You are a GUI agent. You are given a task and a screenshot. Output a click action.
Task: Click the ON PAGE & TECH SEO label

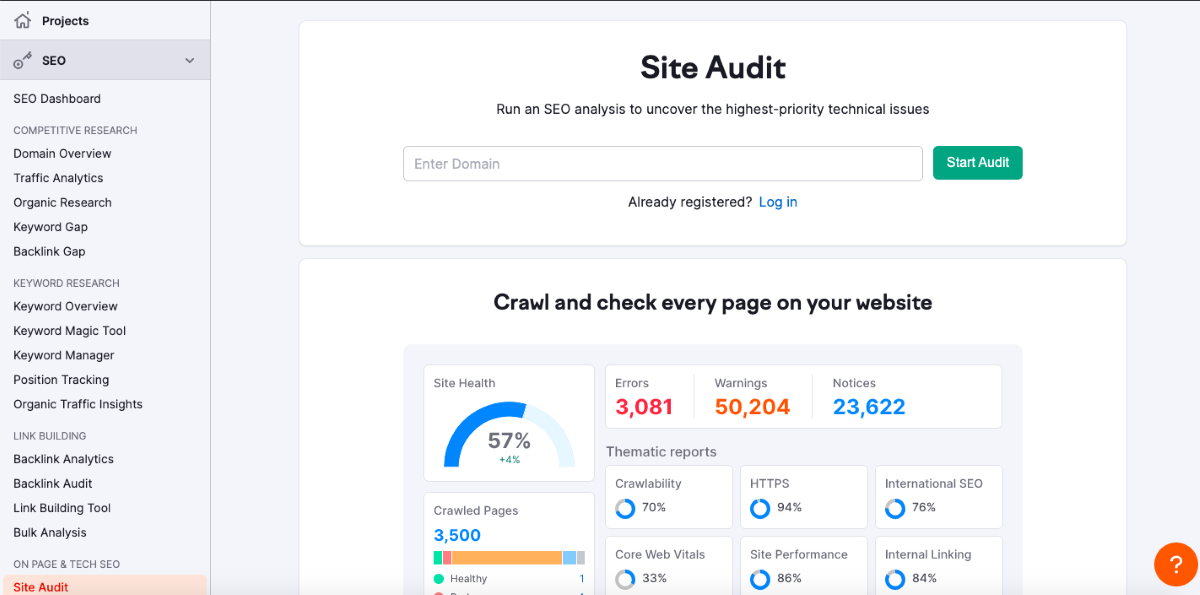pos(66,565)
